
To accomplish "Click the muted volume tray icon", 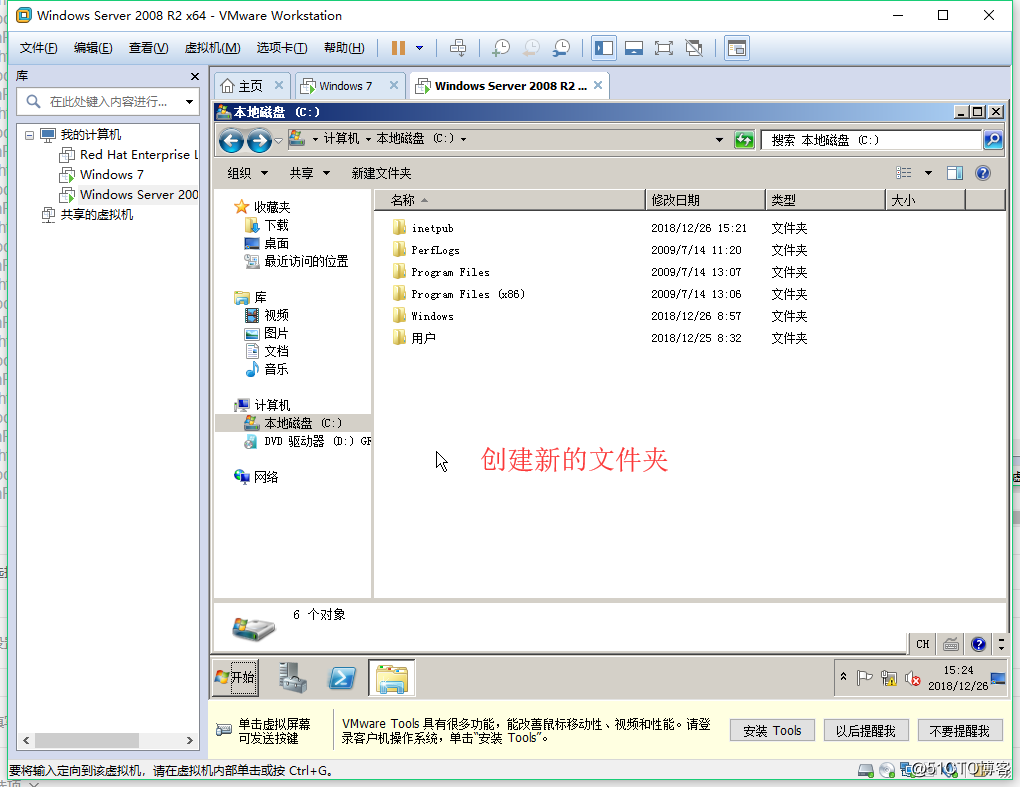I will click(912, 678).
